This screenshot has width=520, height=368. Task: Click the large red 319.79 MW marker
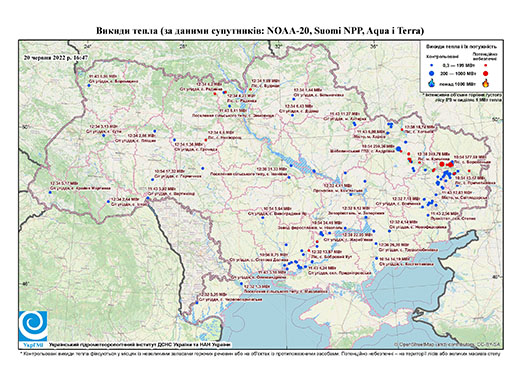point(442,164)
